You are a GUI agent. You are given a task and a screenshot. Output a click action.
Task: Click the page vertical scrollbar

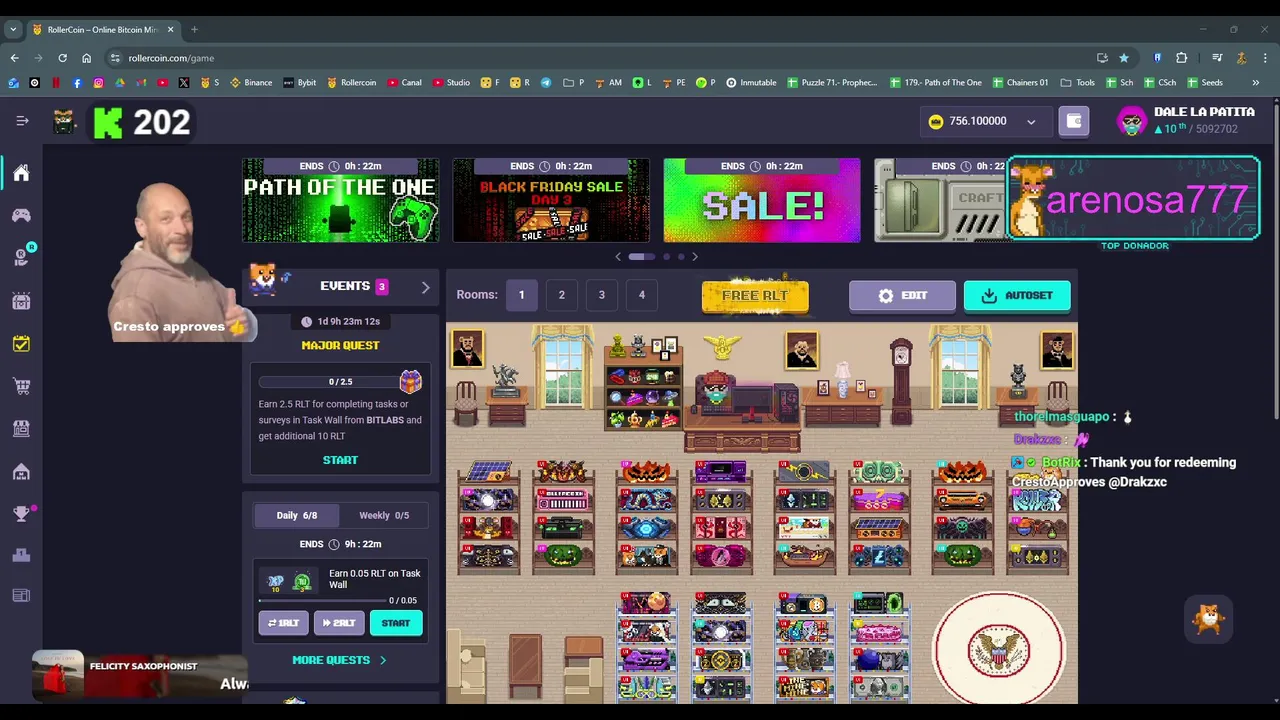coord(1275,260)
